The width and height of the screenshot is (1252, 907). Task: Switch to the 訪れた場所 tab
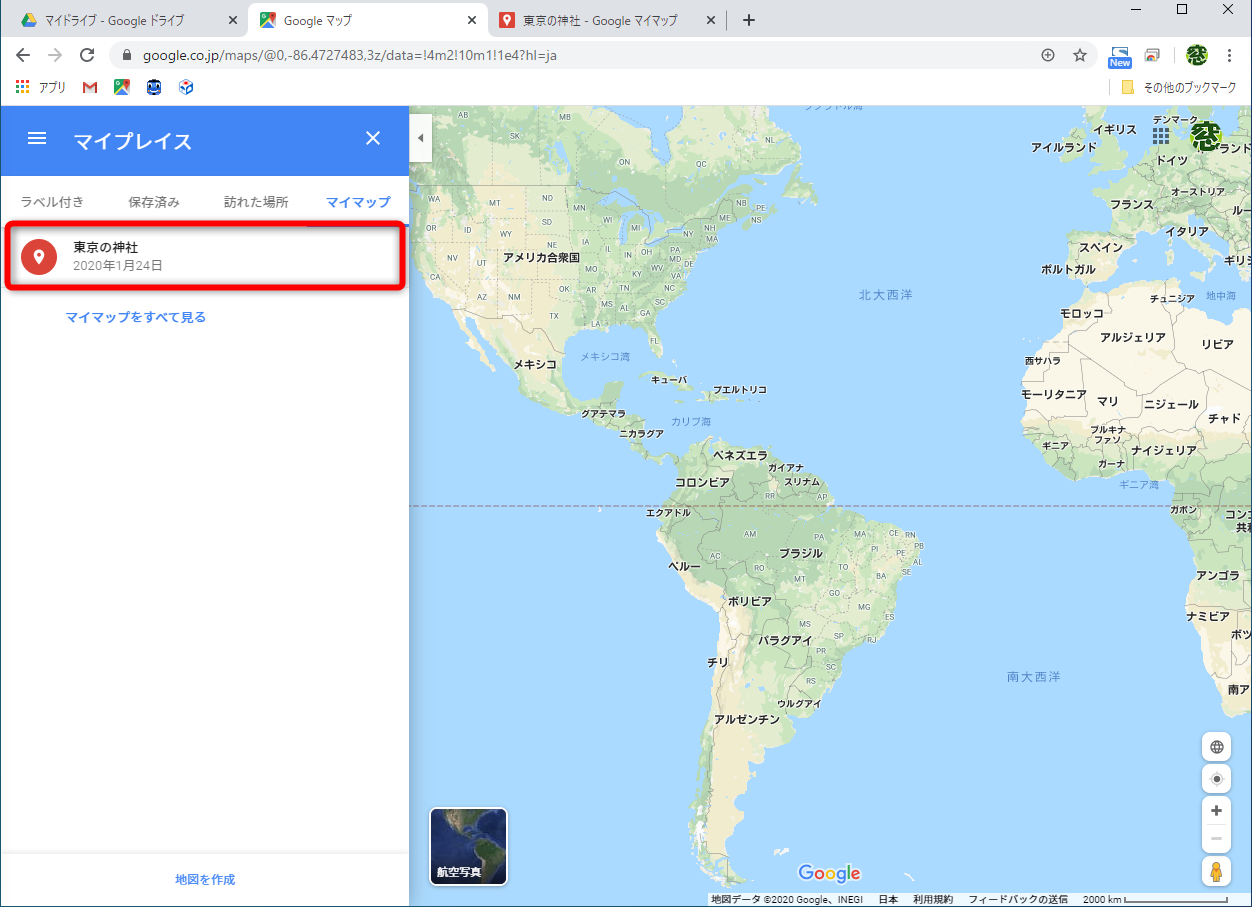tap(256, 202)
